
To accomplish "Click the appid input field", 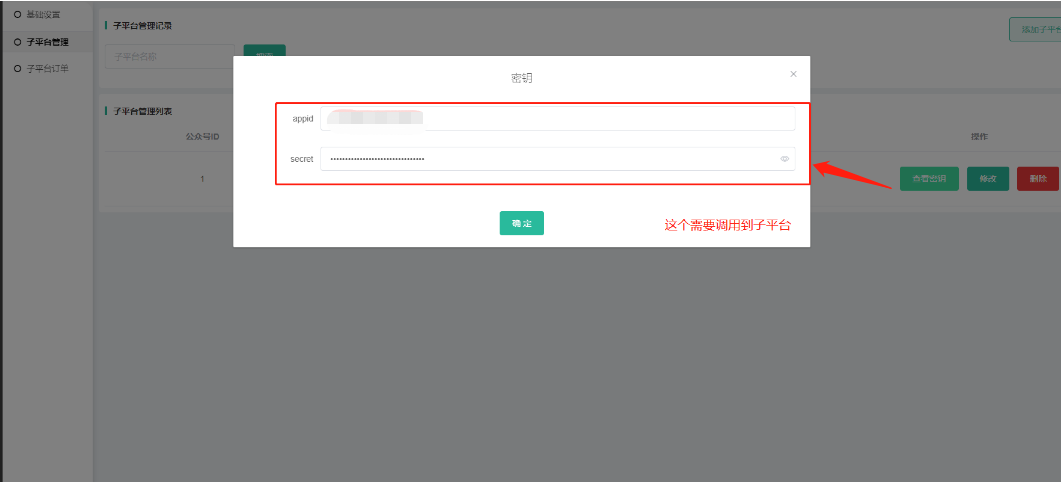I will [x=558, y=118].
